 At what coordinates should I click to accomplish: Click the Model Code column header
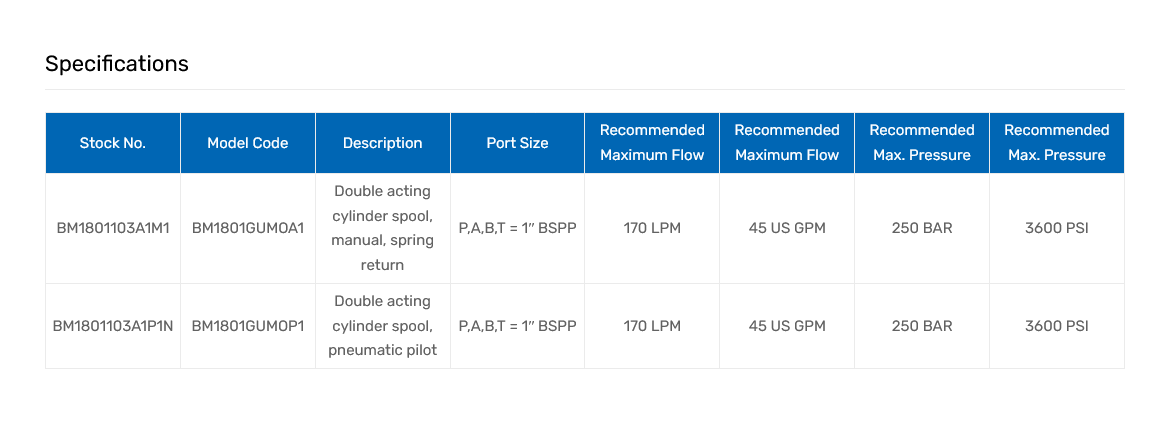(248, 143)
